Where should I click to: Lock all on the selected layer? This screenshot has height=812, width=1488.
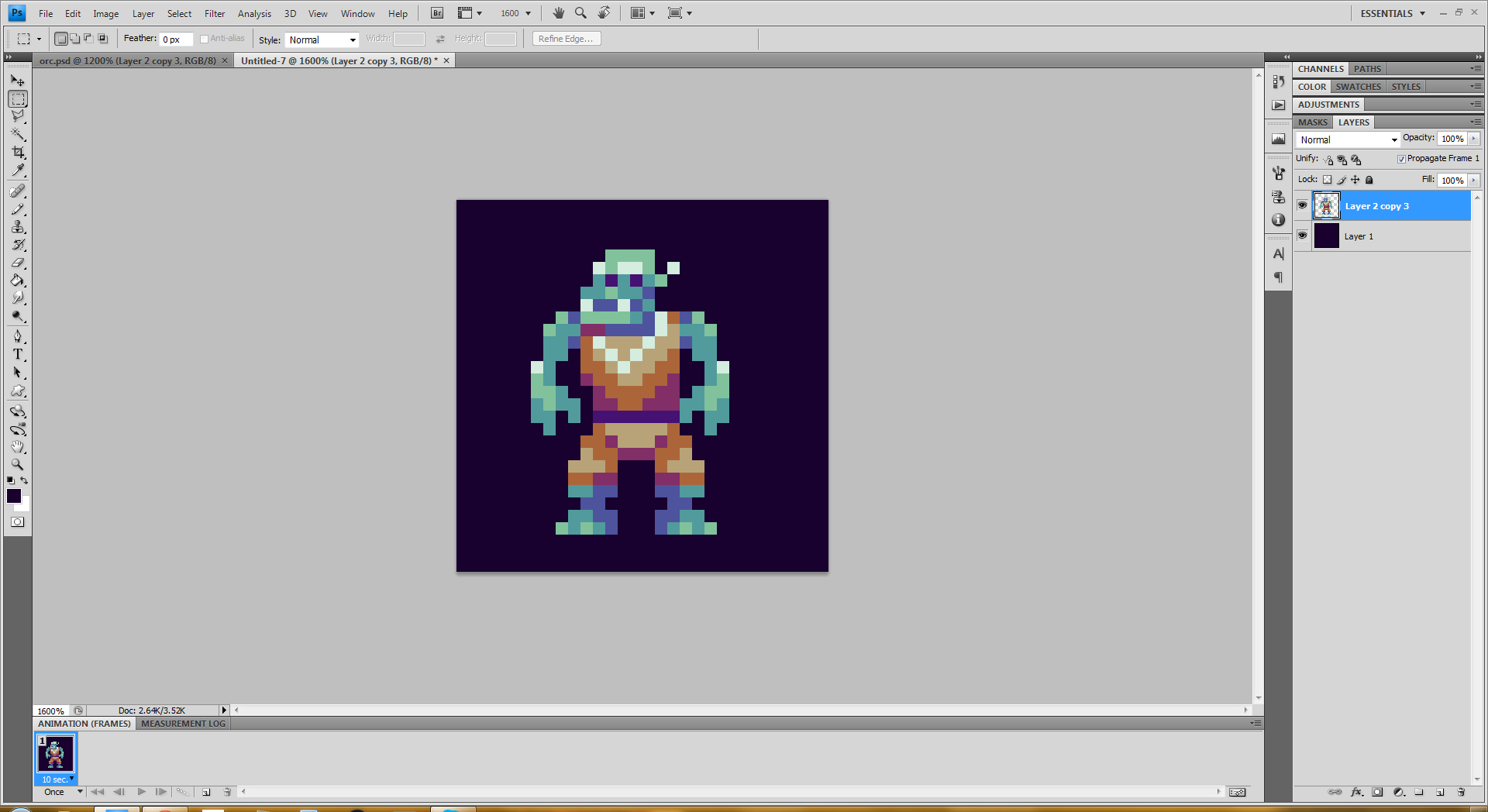(x=1369, y=180)
